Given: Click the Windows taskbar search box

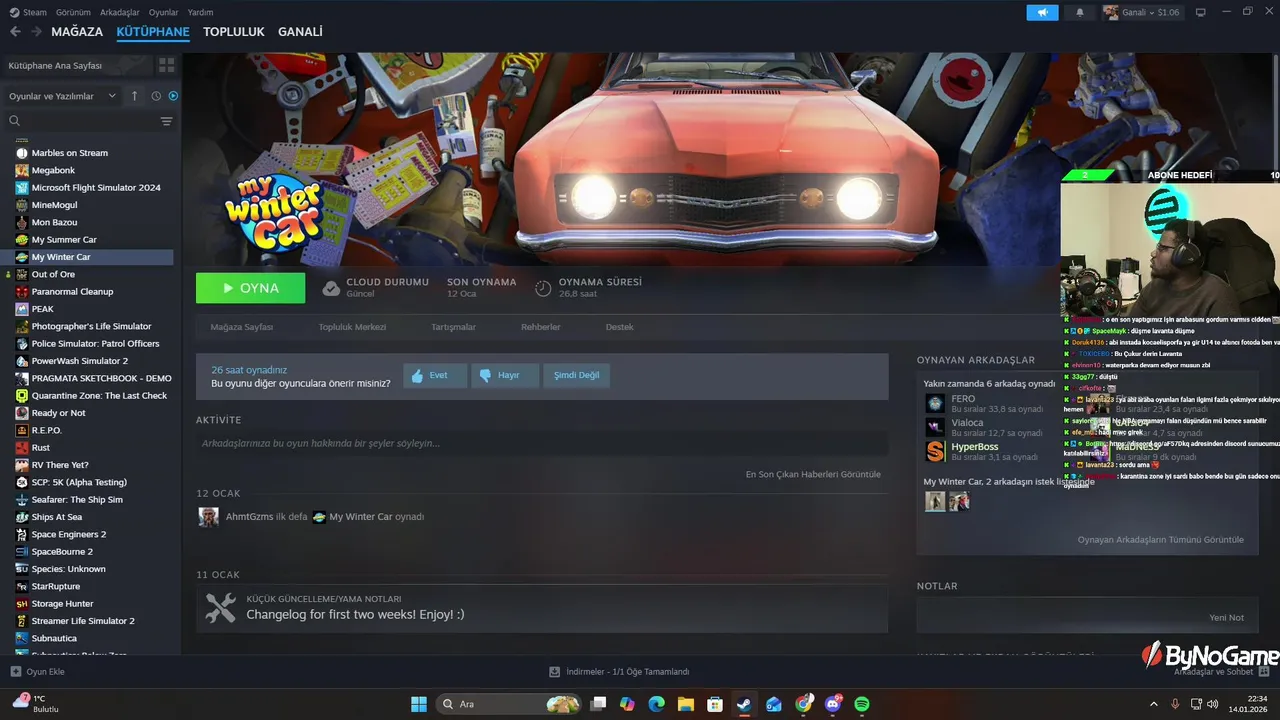Looking at the screenshot, I should pyautogui.click(x=509, y=704).
